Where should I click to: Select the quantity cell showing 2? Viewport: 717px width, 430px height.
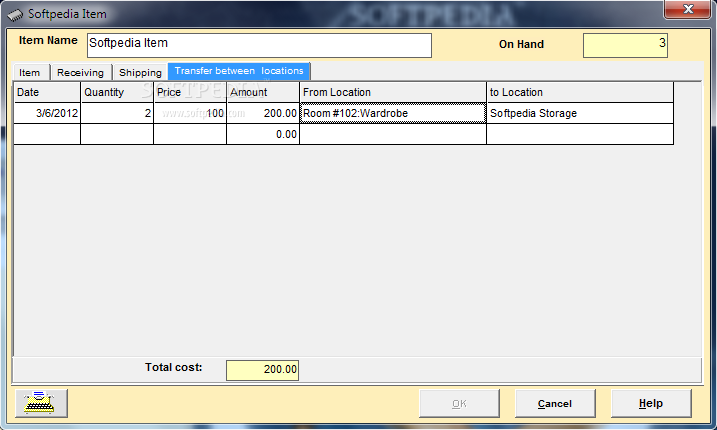coord(117,113)
